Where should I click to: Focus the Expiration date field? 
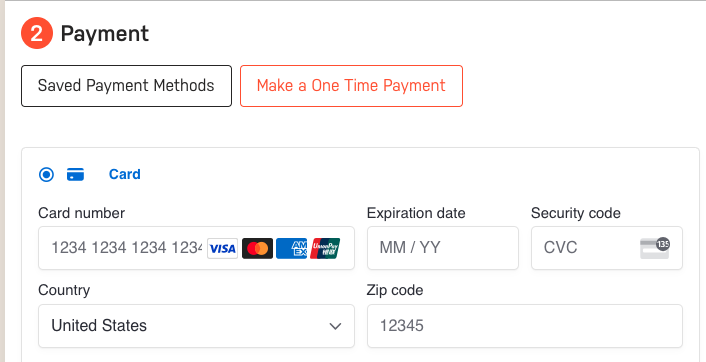pos(443,248)
